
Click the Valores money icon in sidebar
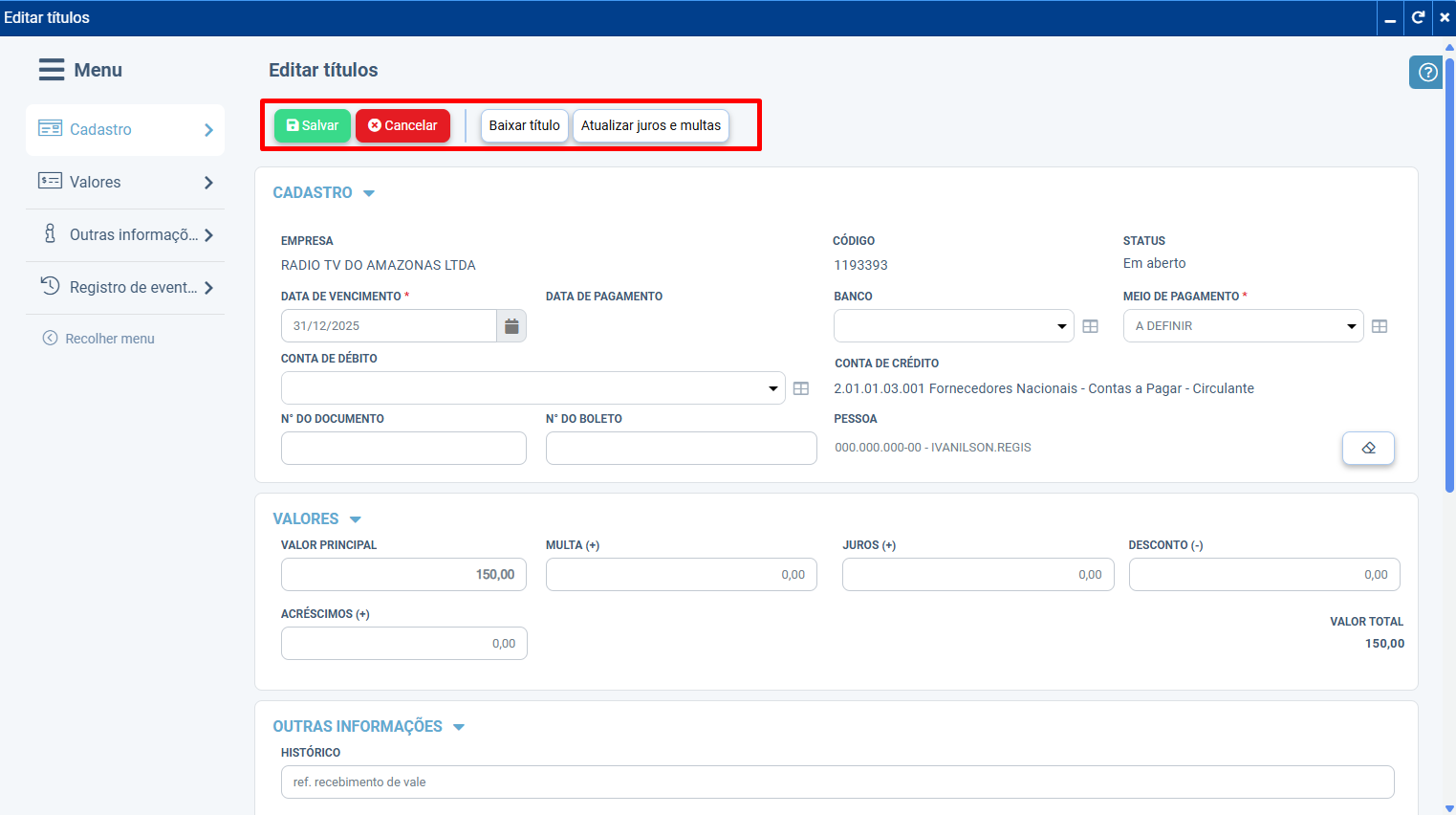pos(50,181)
